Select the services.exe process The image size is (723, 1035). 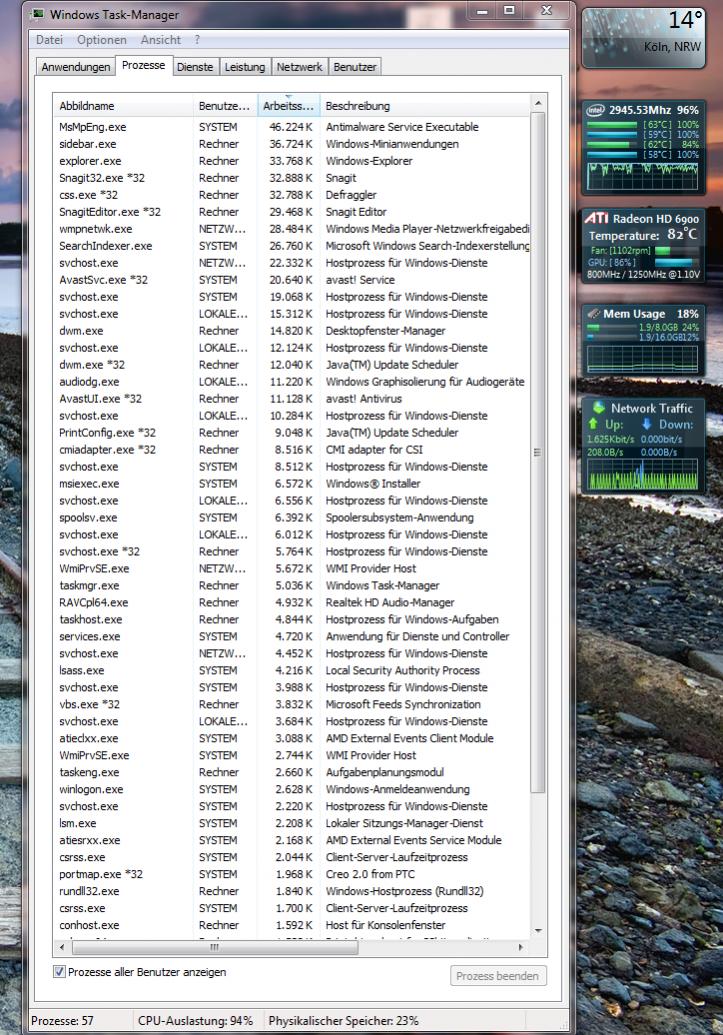[x=292, y=636]
